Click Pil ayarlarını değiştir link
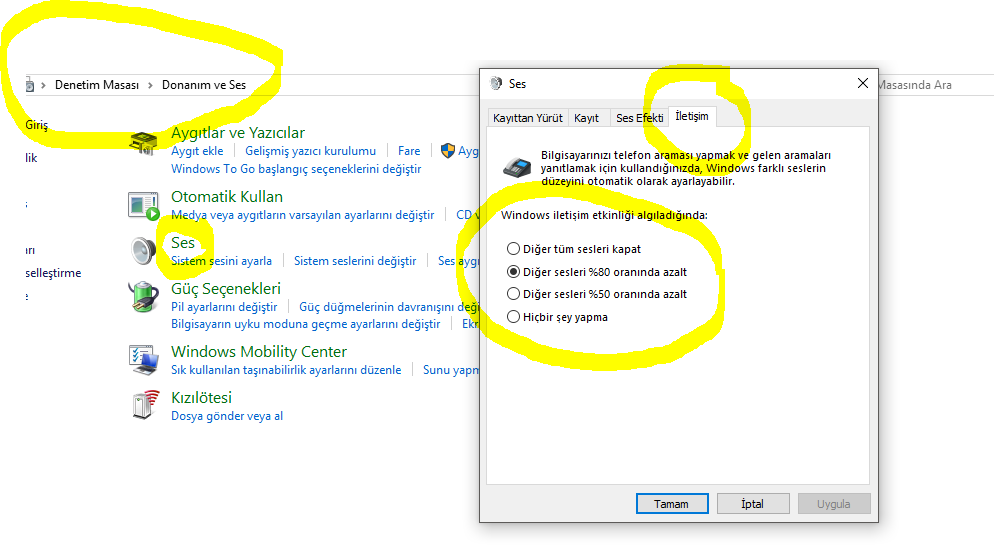Viewport: 994px width, 552px height. 224,307
